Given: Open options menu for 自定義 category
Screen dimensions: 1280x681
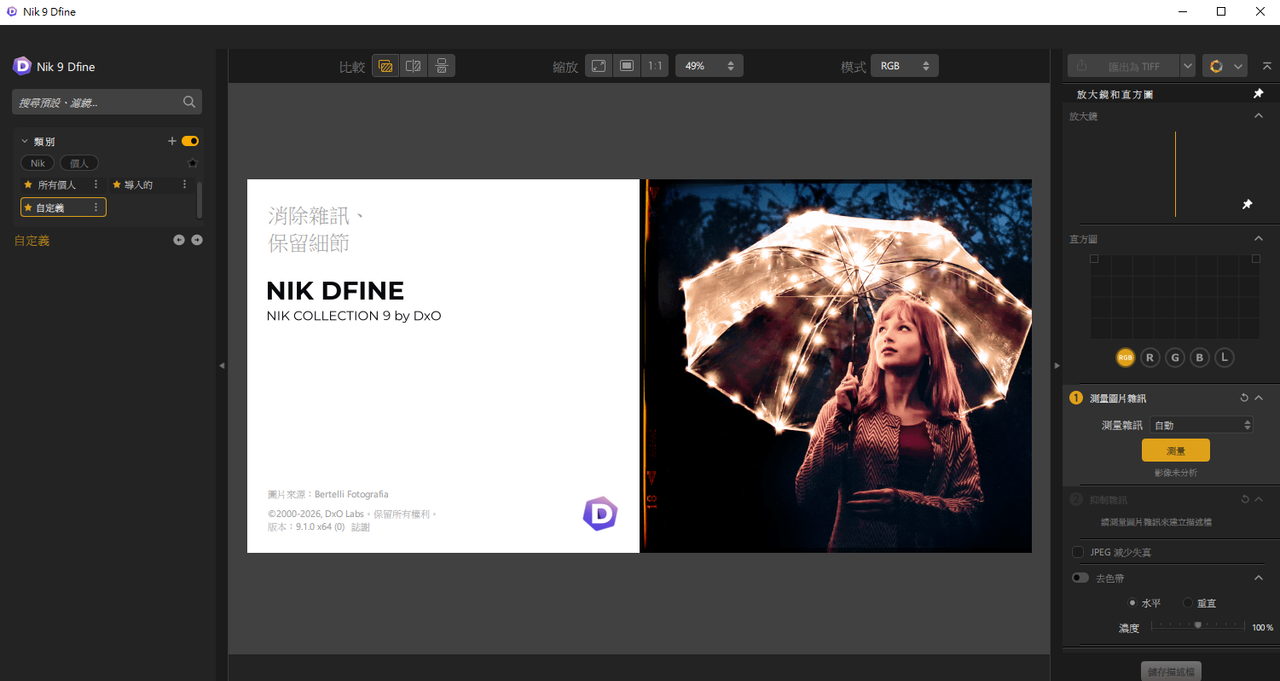Looking at the screenshot, I should [x=96, y=208].
